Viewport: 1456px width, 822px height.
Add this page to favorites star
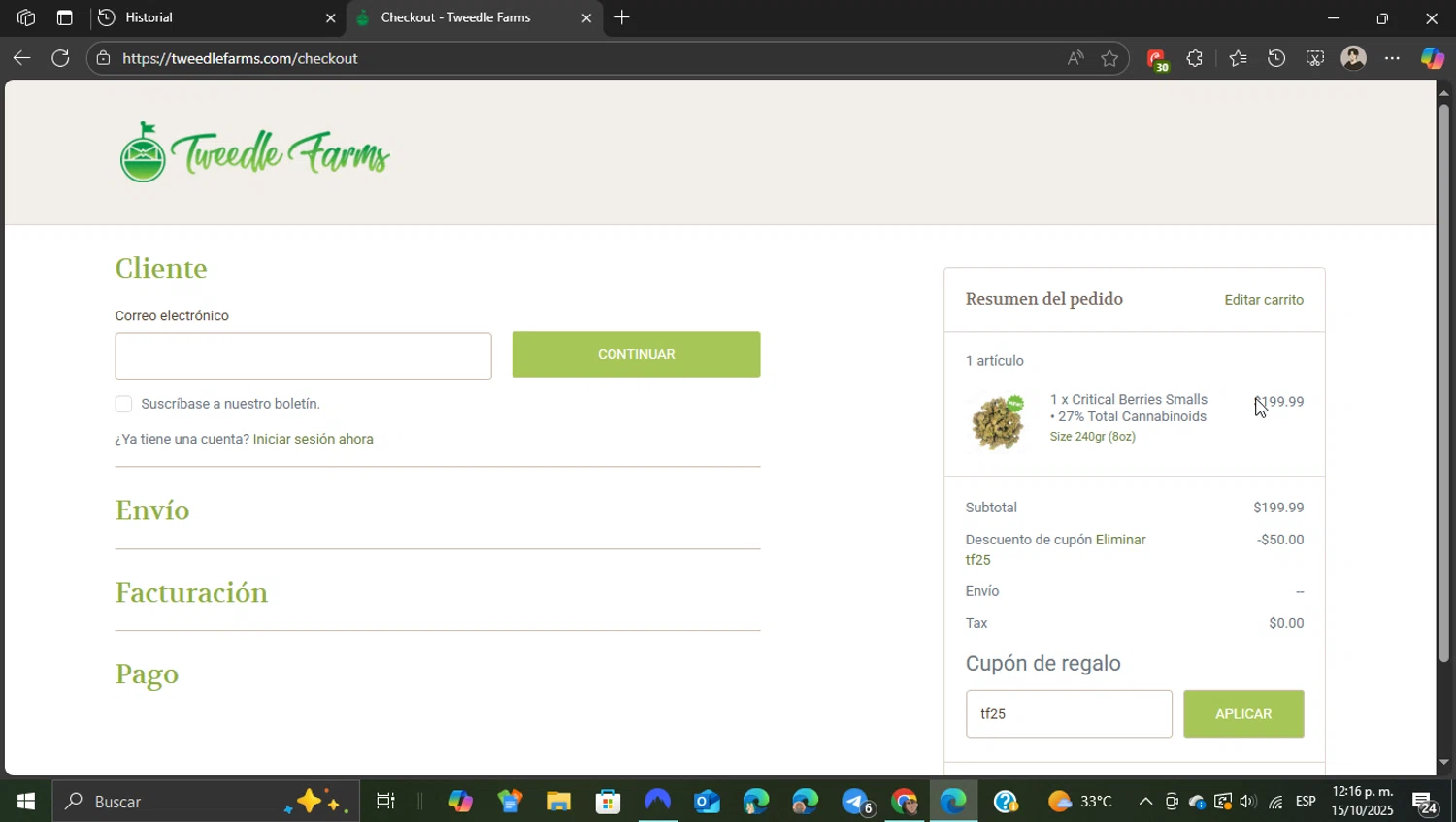[x=1109, y=58]
